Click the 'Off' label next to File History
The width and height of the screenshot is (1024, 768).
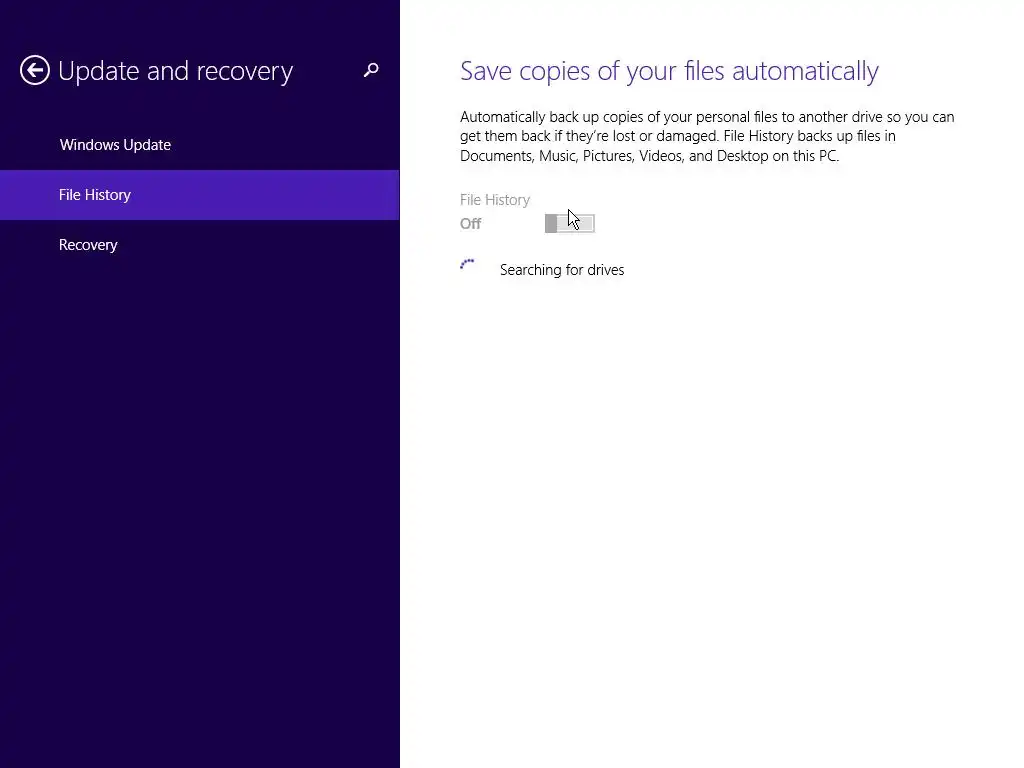[470, 223]
